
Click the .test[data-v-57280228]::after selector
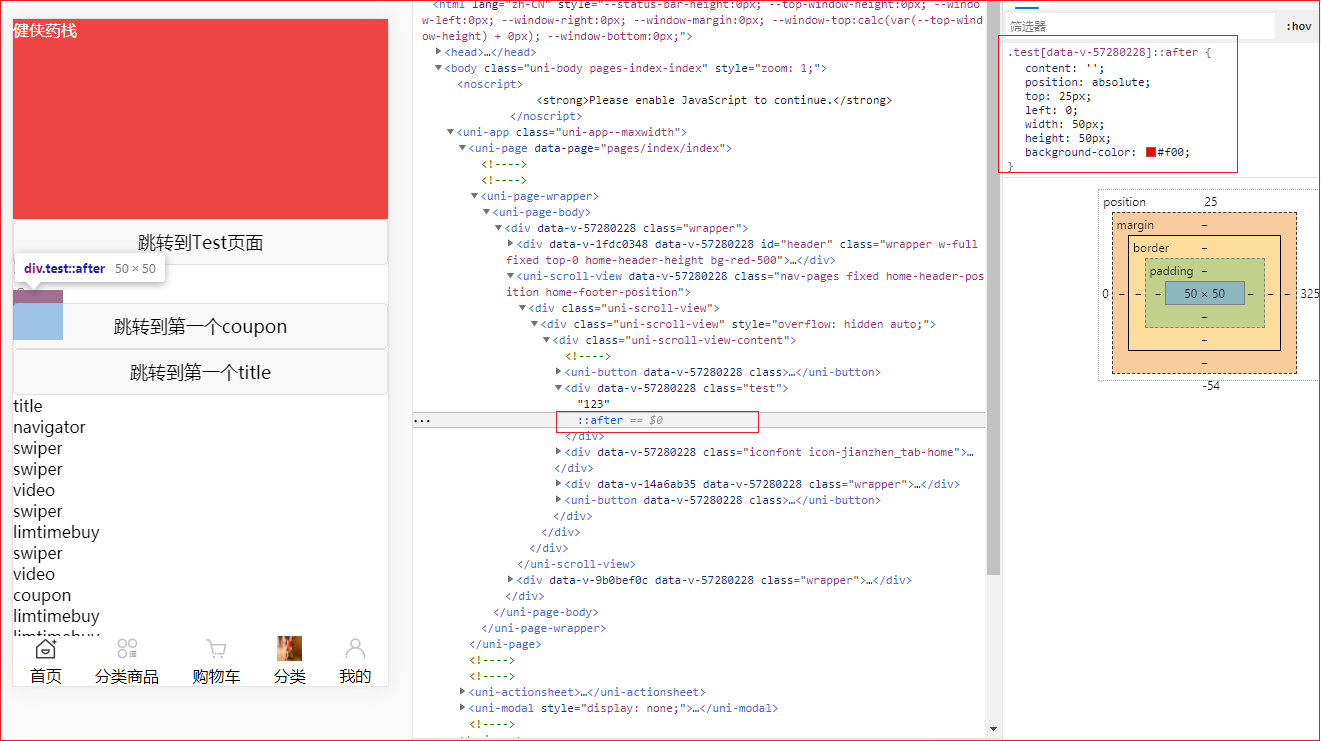pos(1102,52)
